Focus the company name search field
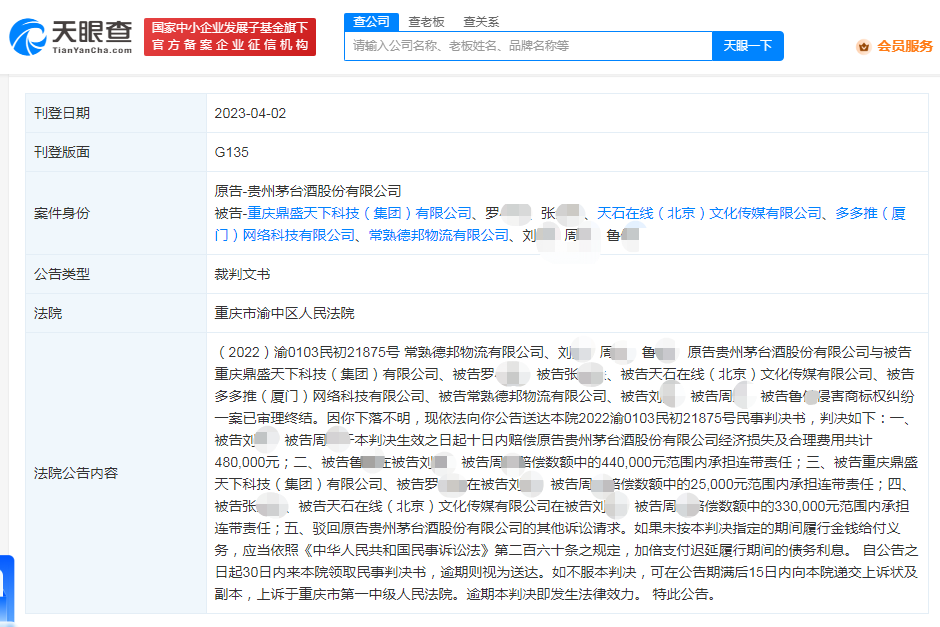 point(528,46)
